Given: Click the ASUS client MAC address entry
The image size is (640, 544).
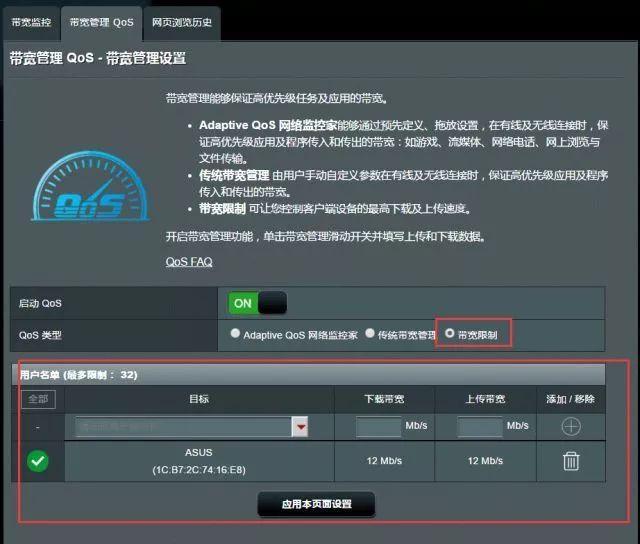Looking at the screenshot, I should pos(198,468).
